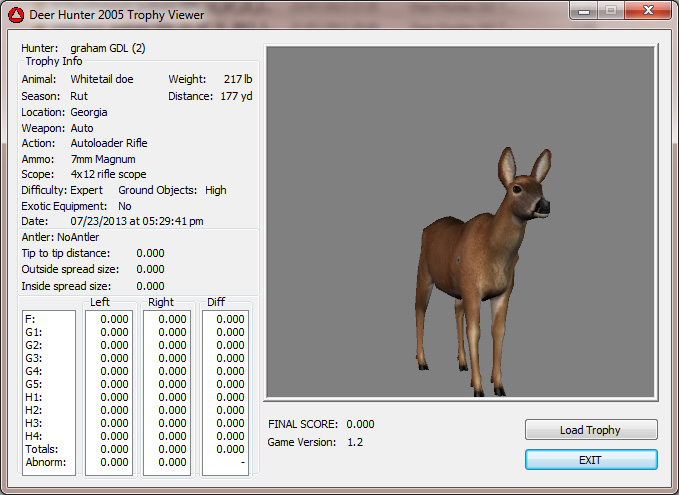Click the Diff column Abnorm dash value
This screenshot has height=495, width=679.
[x=241, y=462]
